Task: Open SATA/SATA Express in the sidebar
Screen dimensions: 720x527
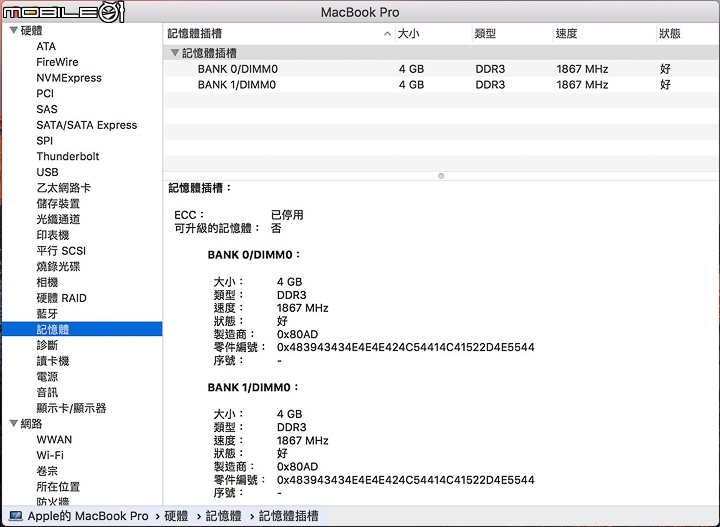Action: [x=87, y=125]
